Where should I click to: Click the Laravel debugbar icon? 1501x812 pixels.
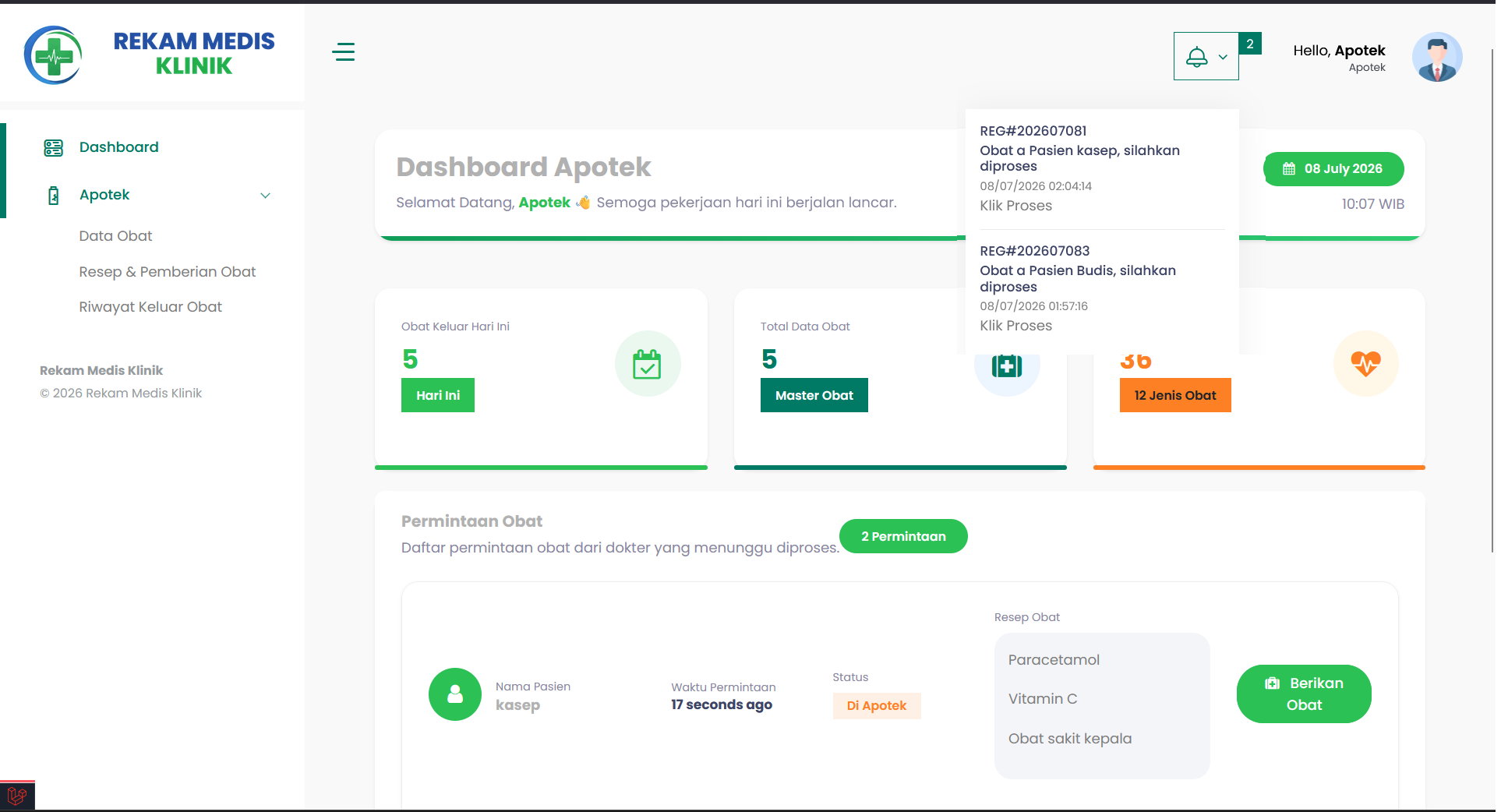click(17, 796)
